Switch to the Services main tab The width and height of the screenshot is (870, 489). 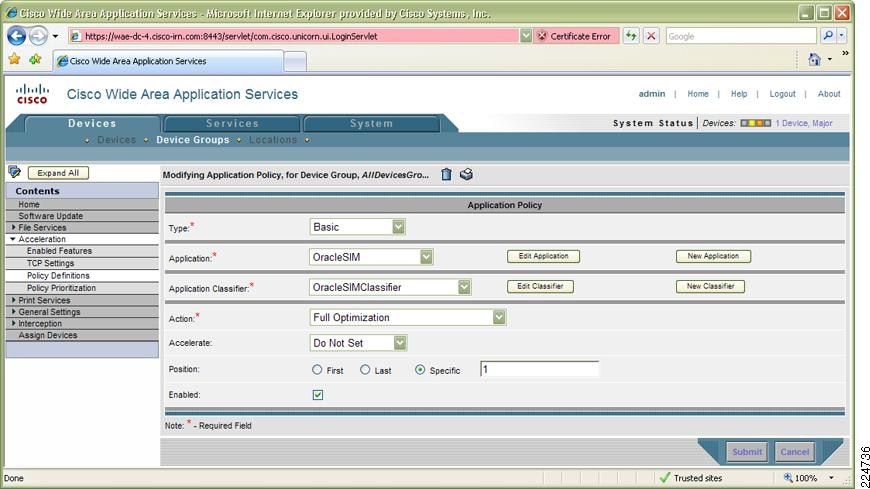point(232,123)
